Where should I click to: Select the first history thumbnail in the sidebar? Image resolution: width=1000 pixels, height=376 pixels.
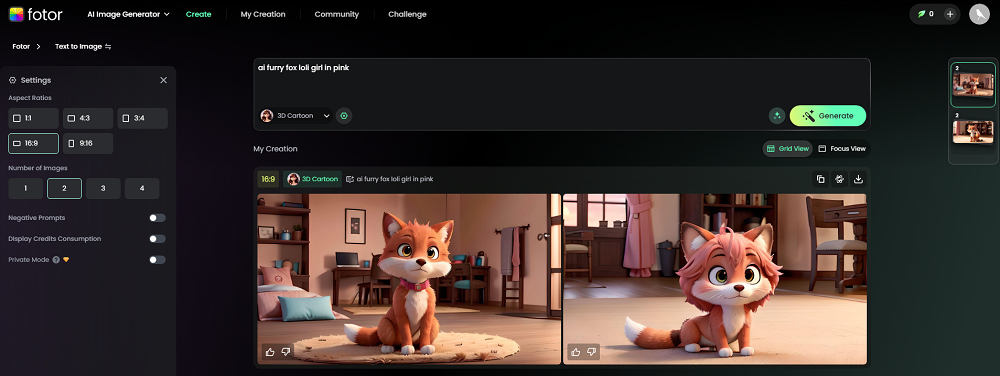point(973,84)
